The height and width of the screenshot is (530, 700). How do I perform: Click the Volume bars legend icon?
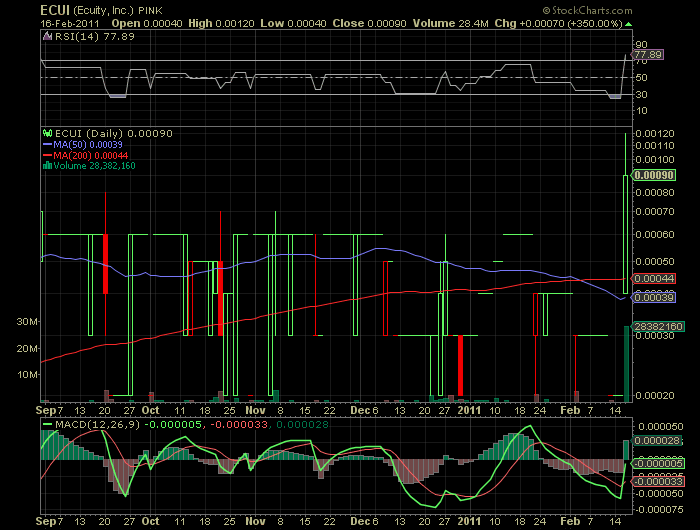47,166
